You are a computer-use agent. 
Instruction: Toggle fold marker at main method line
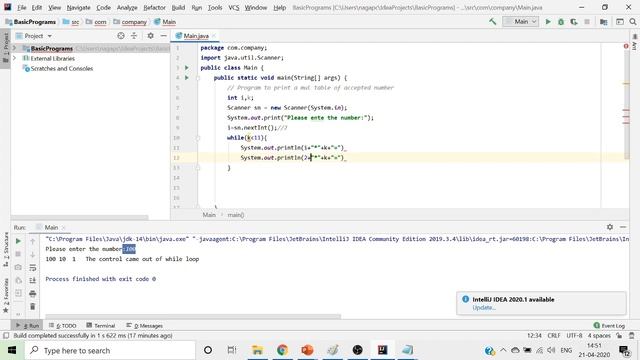tap(198, 78)
